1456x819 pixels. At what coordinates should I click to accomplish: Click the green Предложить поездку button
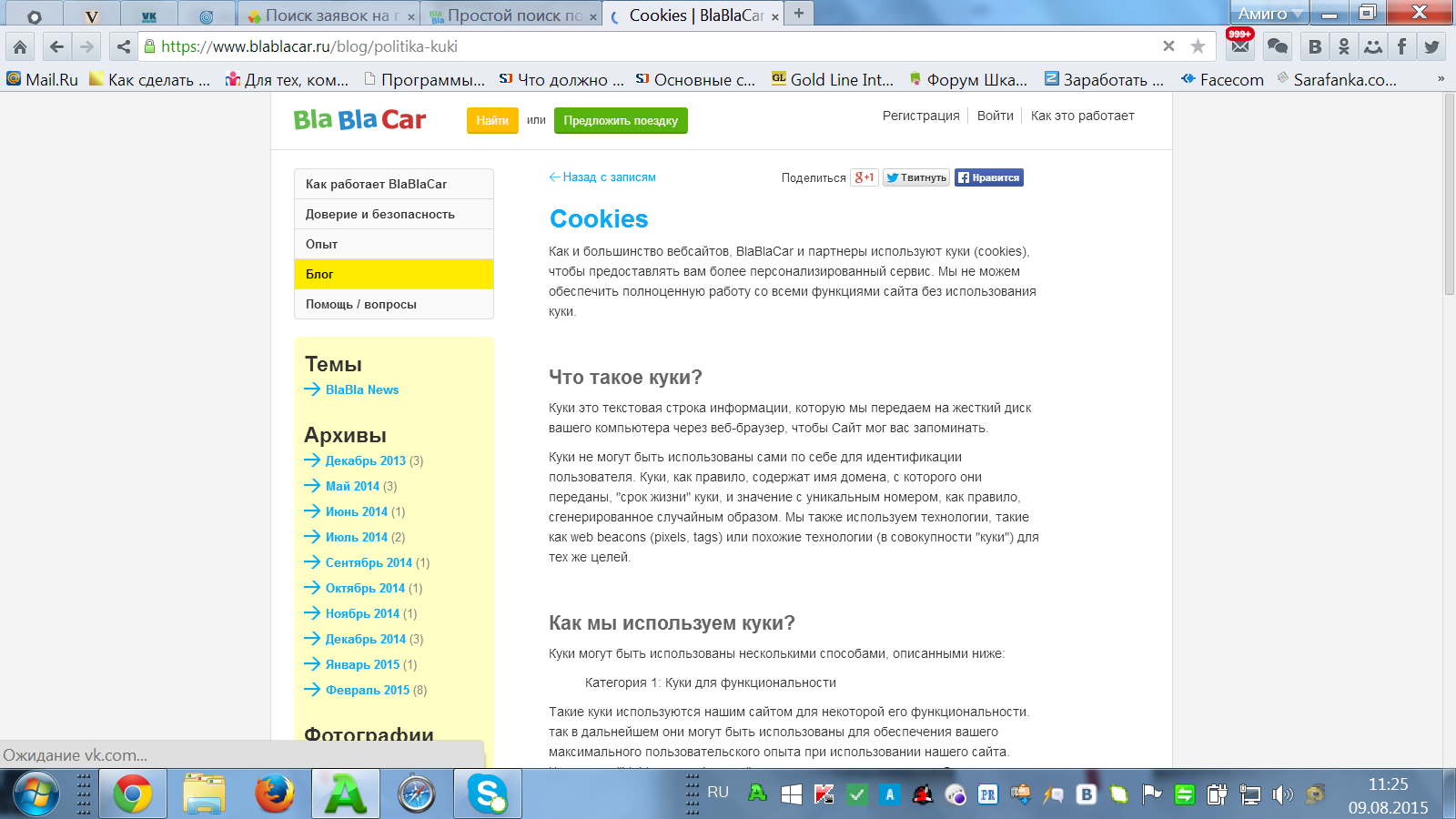tap(621, 120)
